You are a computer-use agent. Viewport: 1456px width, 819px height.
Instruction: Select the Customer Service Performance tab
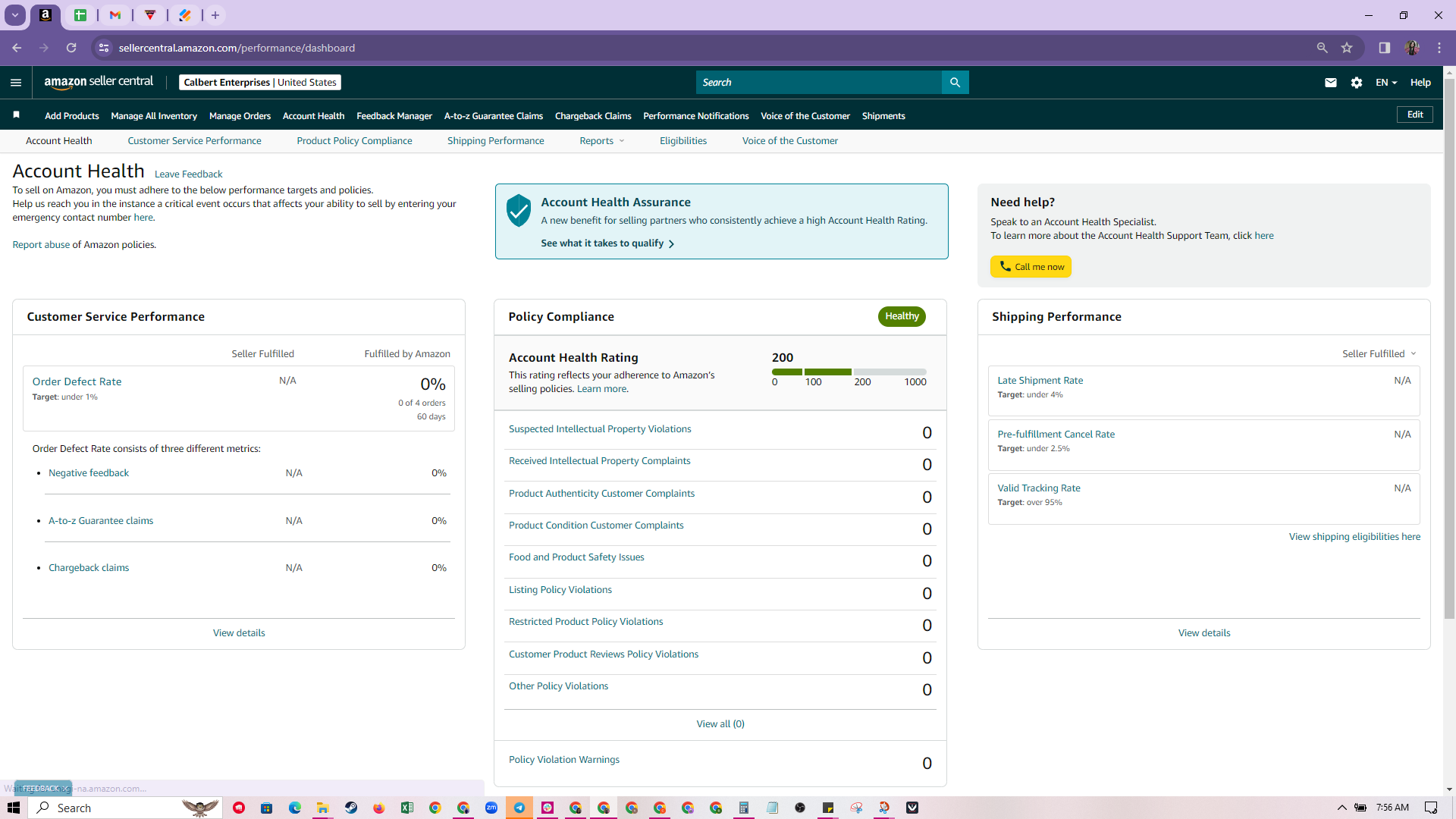[194, 141]
